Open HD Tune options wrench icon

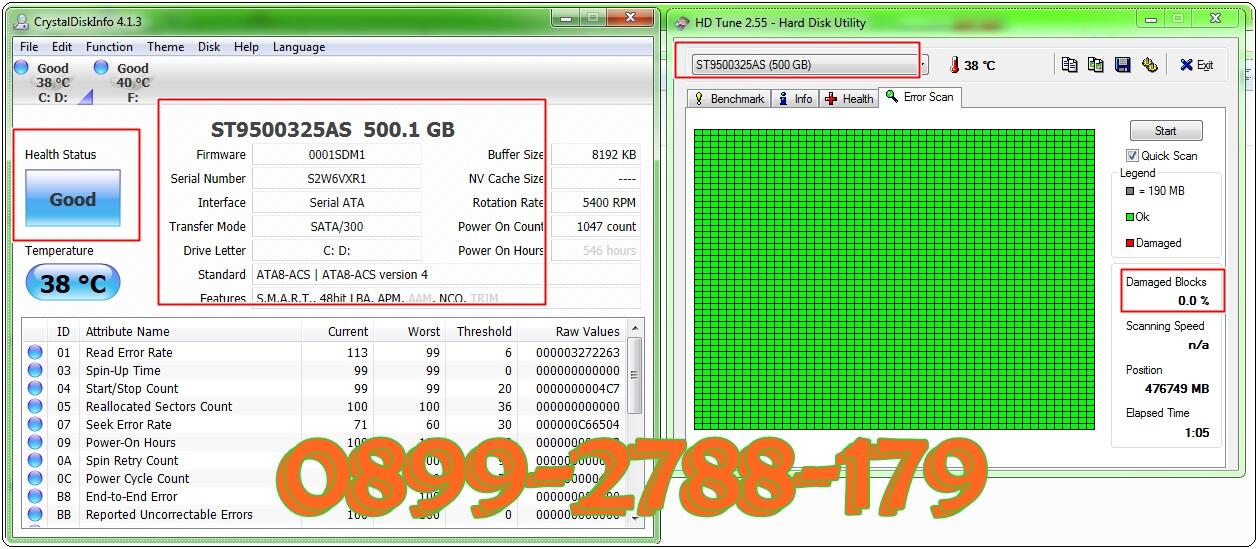point(1150,65)
